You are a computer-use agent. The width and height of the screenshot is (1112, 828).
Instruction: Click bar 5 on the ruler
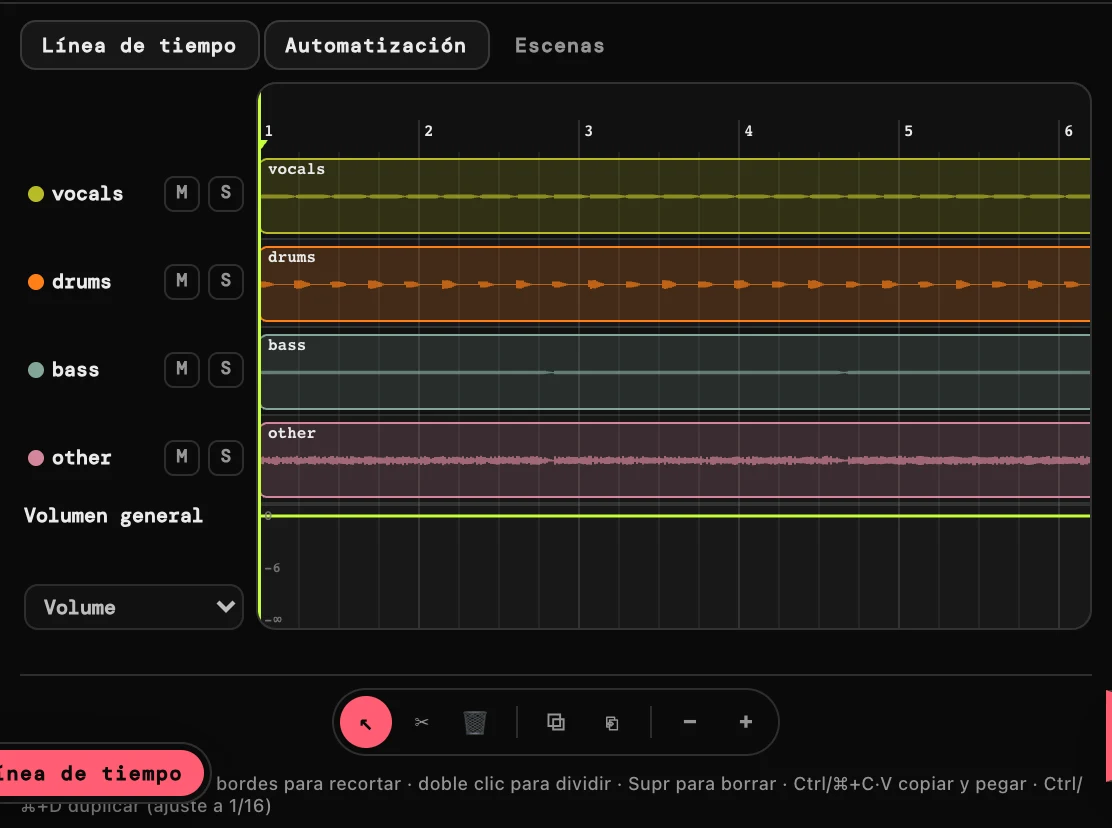click(x=908, y=131)
